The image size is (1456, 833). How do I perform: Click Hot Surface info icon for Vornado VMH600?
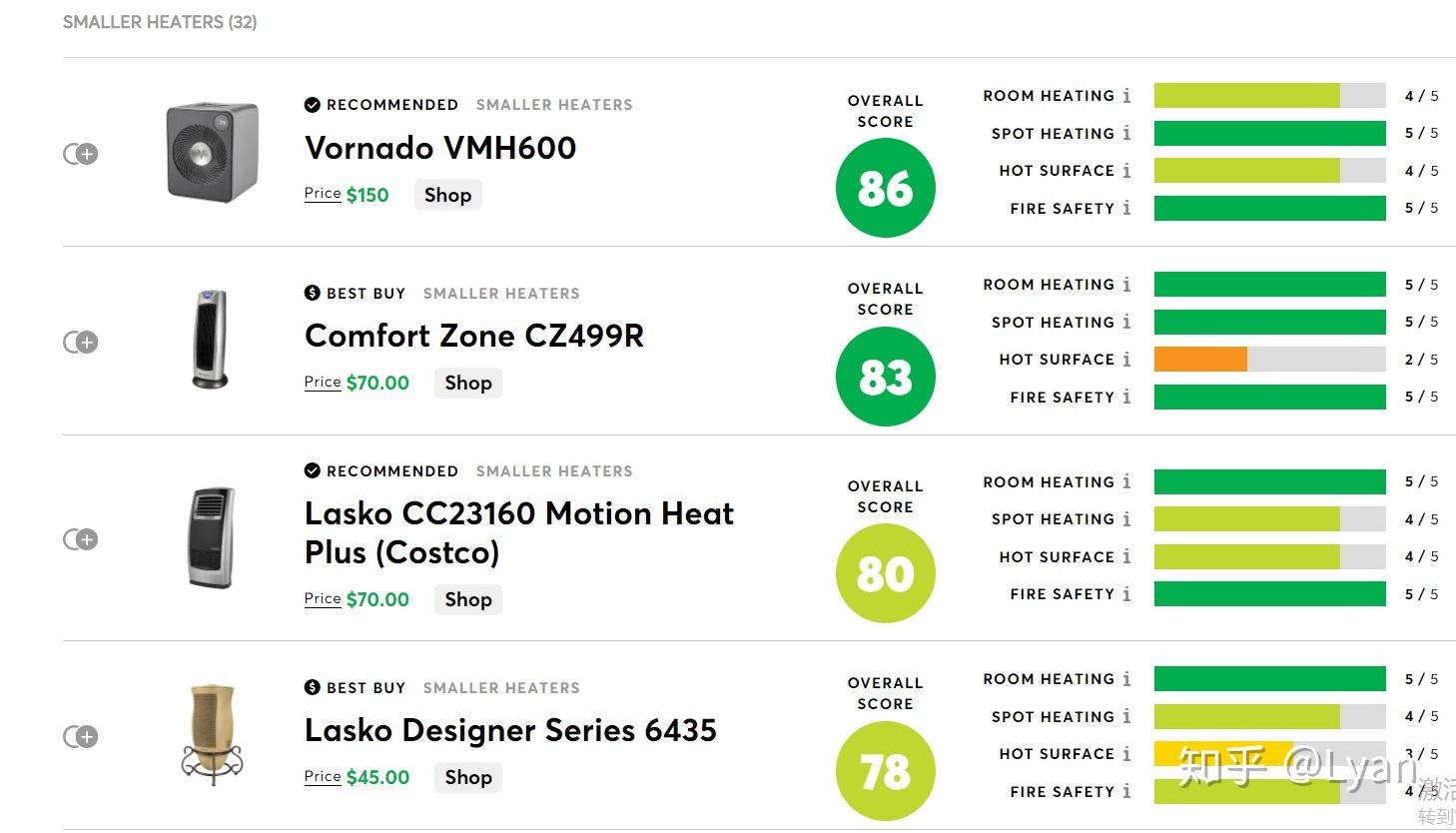[1126, 171]
